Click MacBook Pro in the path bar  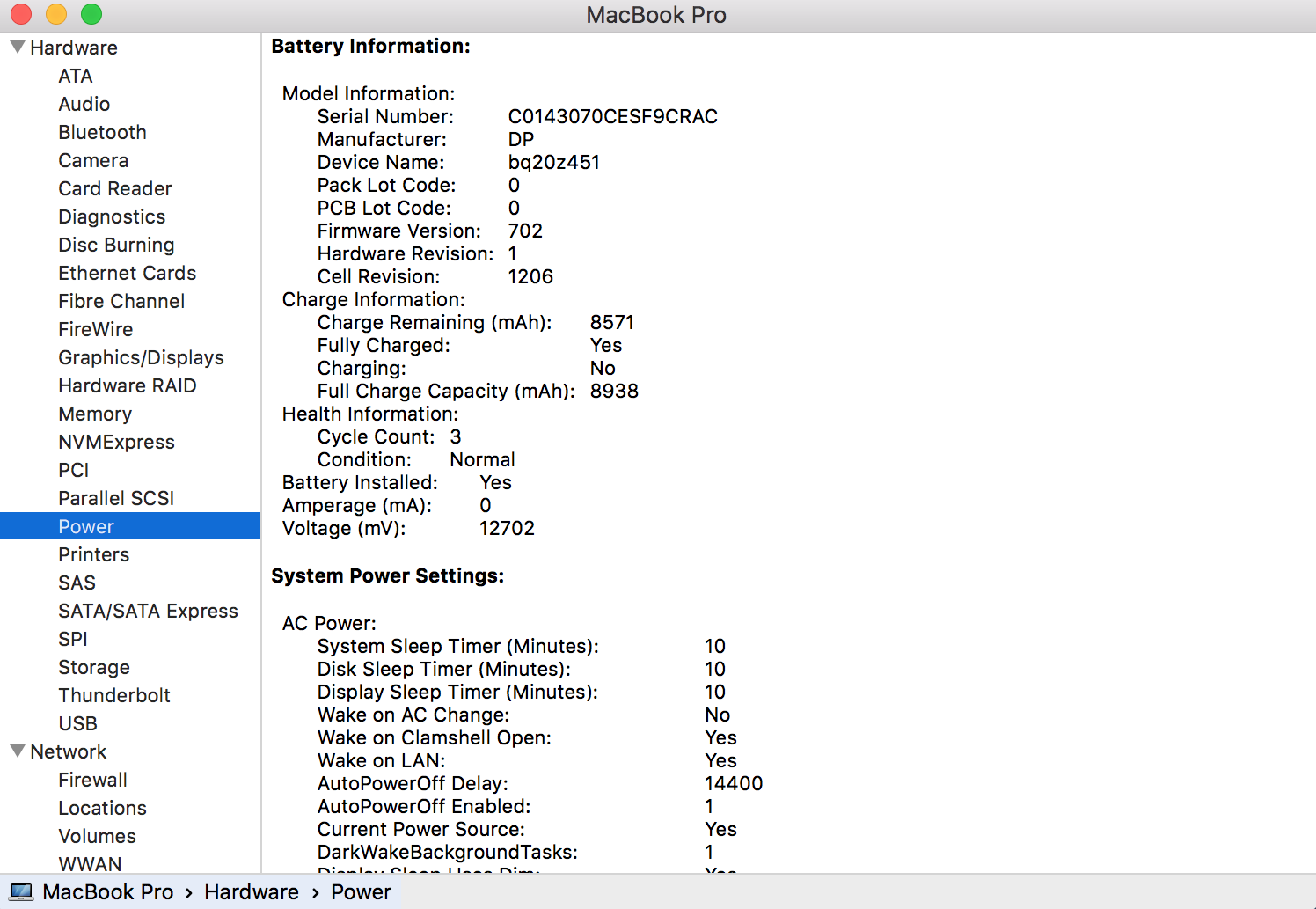click(x=108, y=891)
